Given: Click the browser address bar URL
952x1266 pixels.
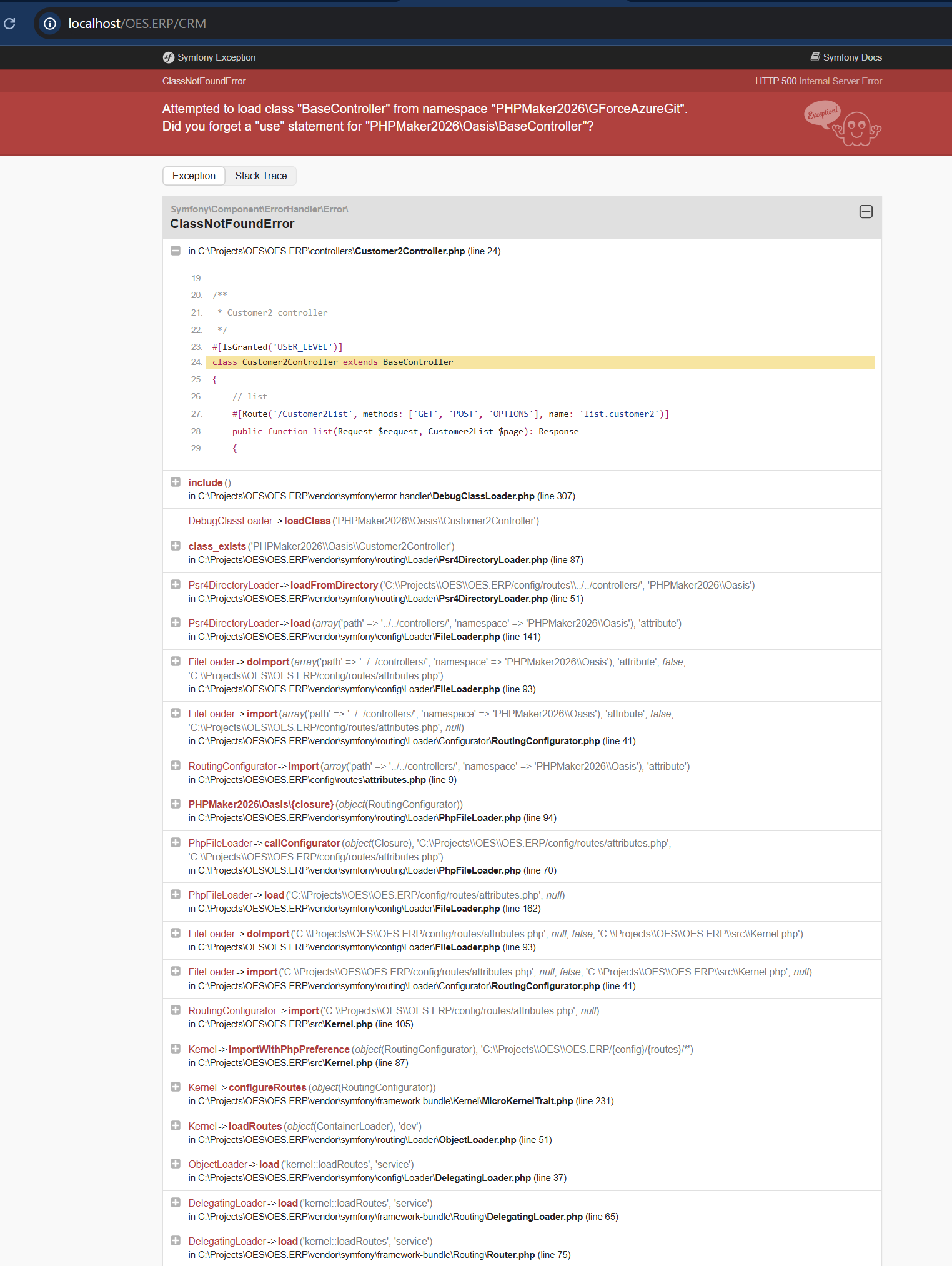Looking at the screenshot, I should coord(137,24).
